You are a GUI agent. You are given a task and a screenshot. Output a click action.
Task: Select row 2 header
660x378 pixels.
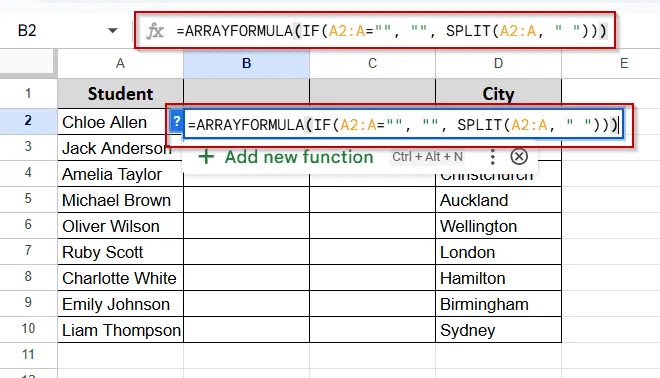point(28,121)
